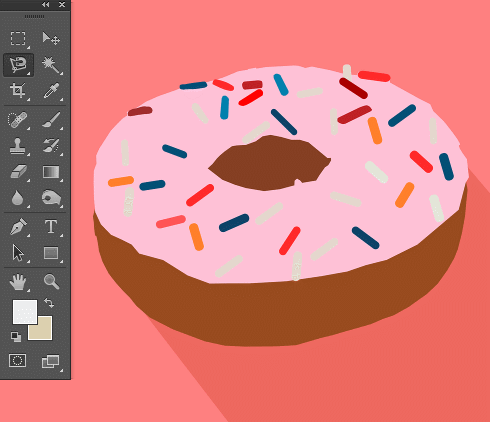Select the Zoom tool
Screen dimensions: 490x422
tap(52, 282)
